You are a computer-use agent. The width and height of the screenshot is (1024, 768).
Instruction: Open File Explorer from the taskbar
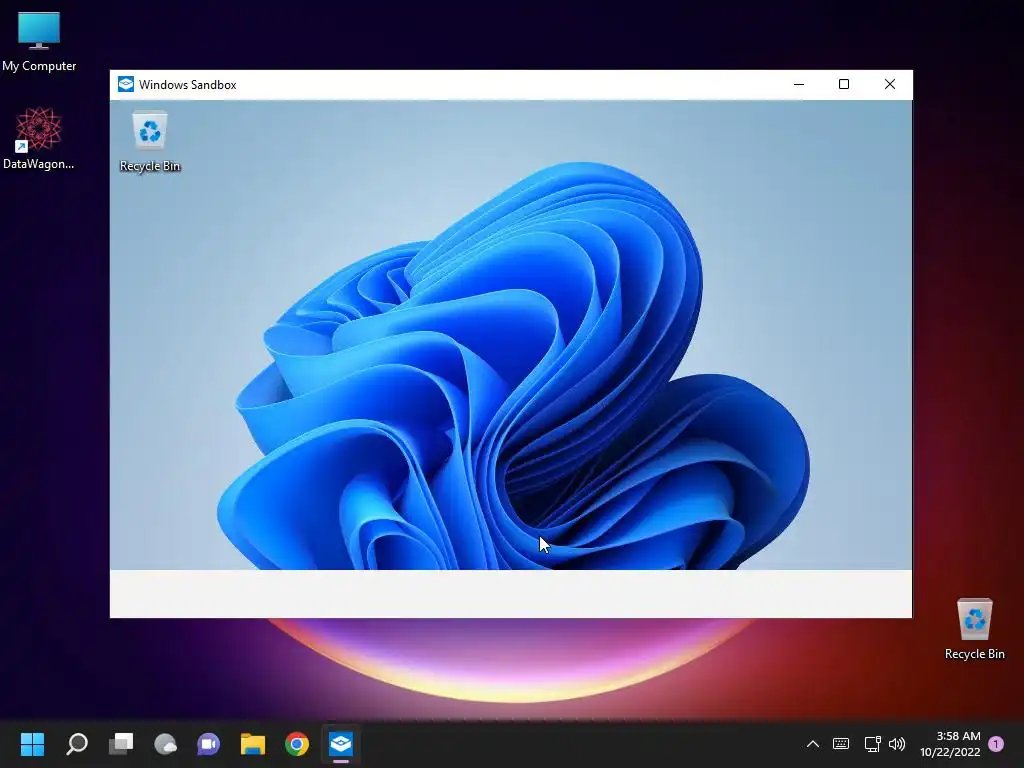(x=253, y=743)
